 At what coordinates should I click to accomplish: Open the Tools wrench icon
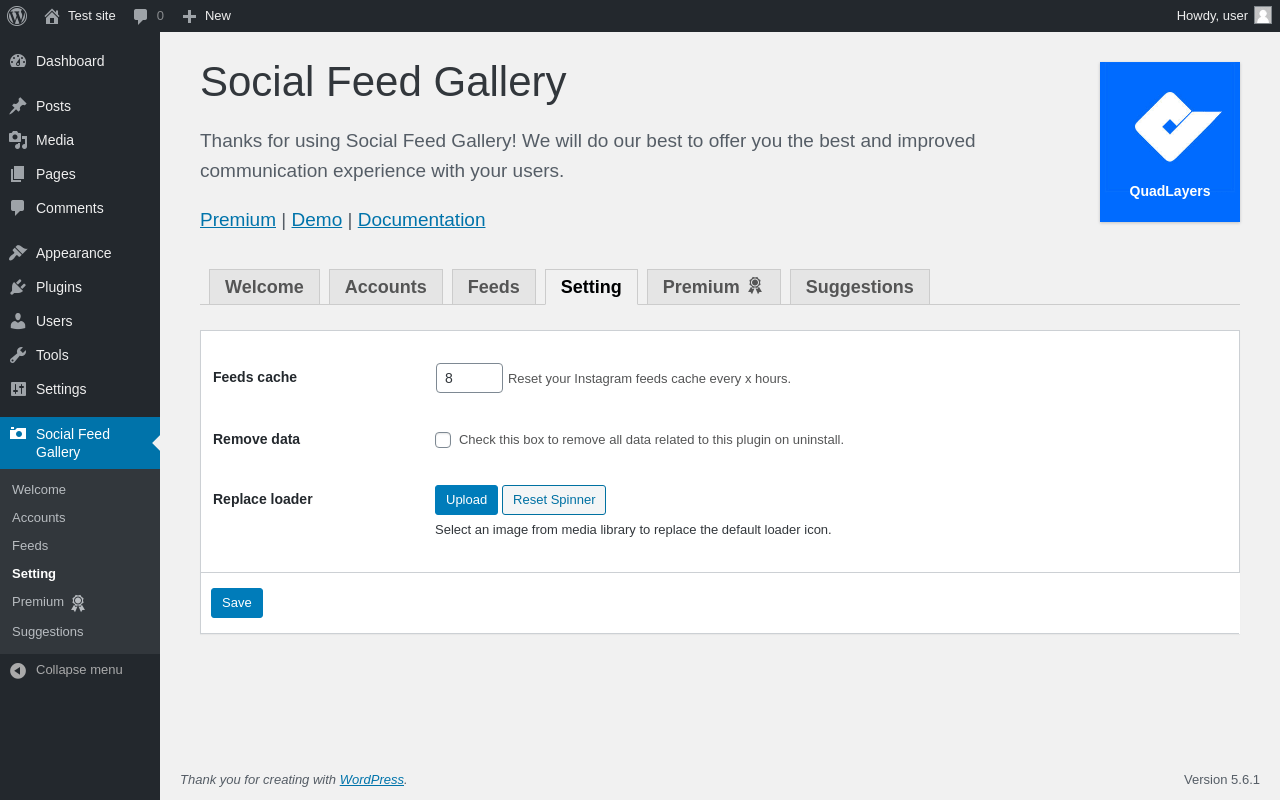(x=18, y=355)
